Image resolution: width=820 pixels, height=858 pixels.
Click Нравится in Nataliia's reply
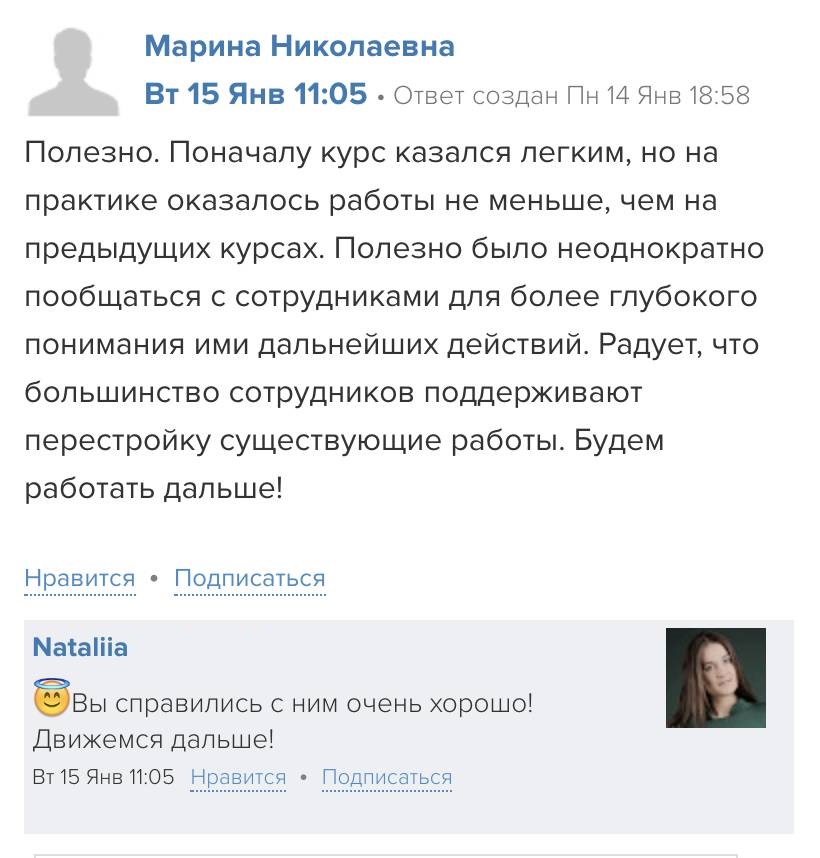click(238, 777)
